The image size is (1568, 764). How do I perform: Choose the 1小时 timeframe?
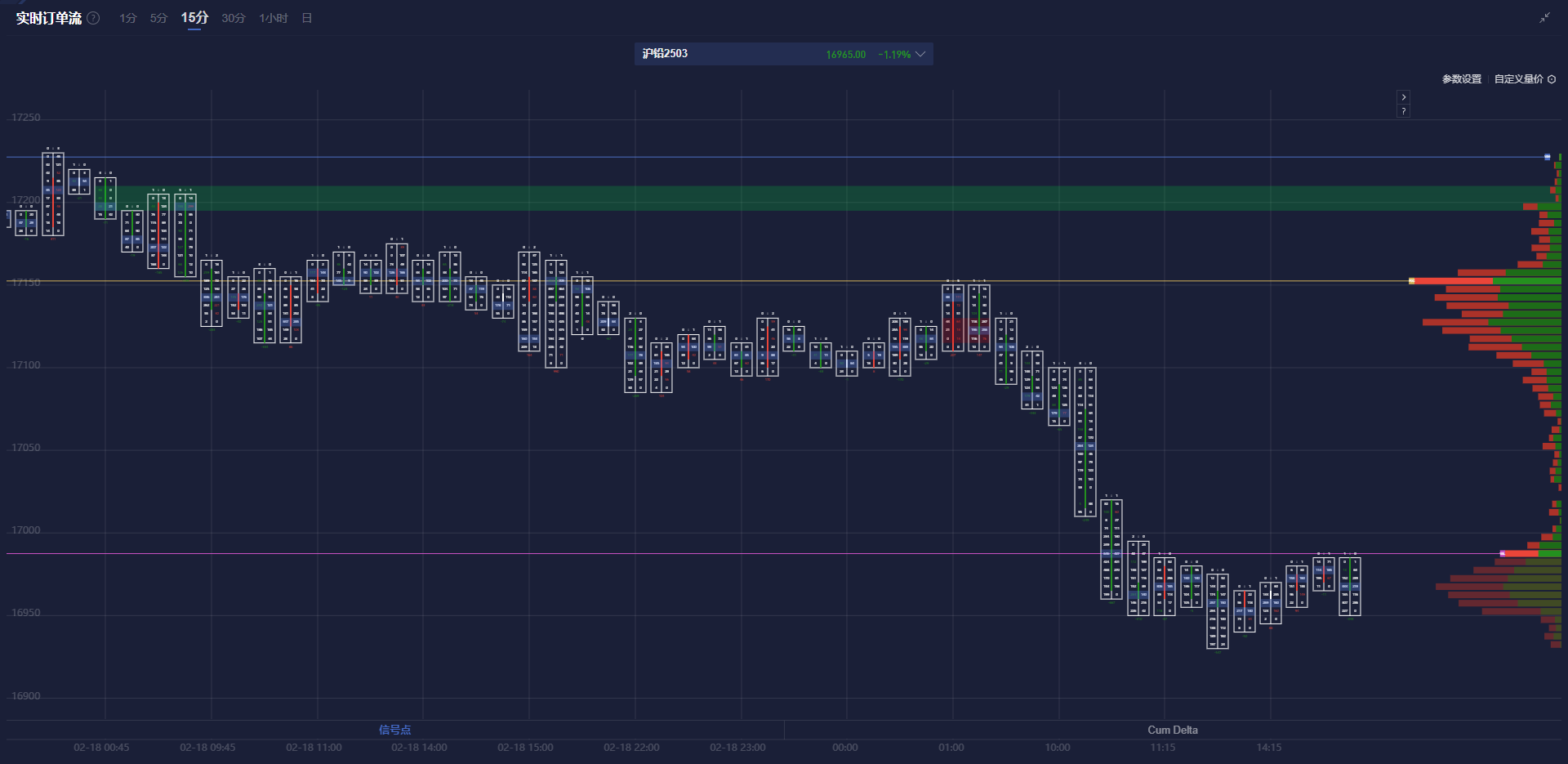274,18
